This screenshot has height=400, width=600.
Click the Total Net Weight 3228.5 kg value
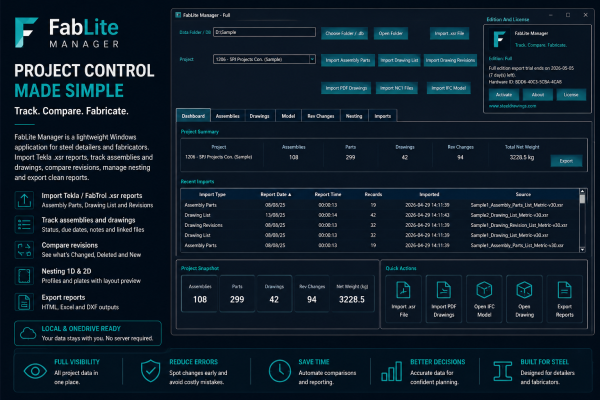pos(522,157)
